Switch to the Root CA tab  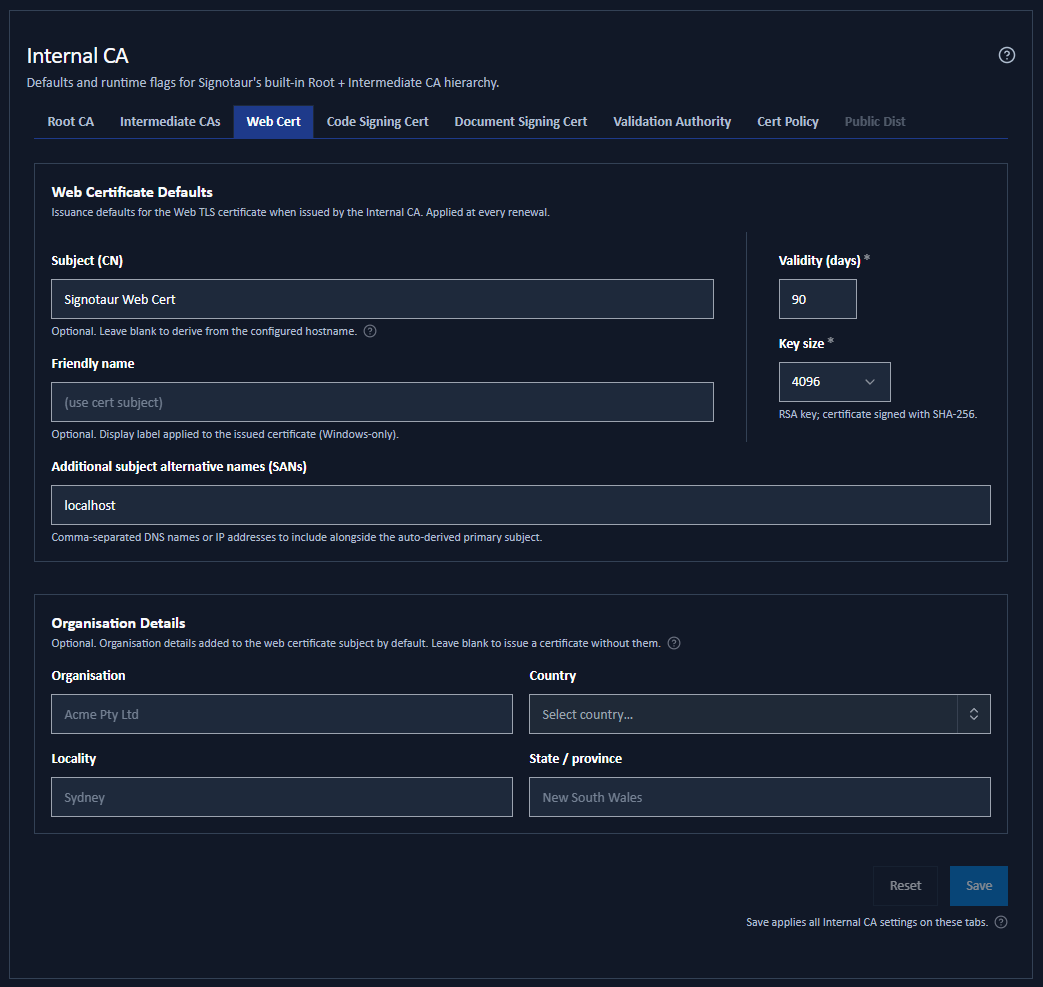pyautogui.click(x=71, y=122)
